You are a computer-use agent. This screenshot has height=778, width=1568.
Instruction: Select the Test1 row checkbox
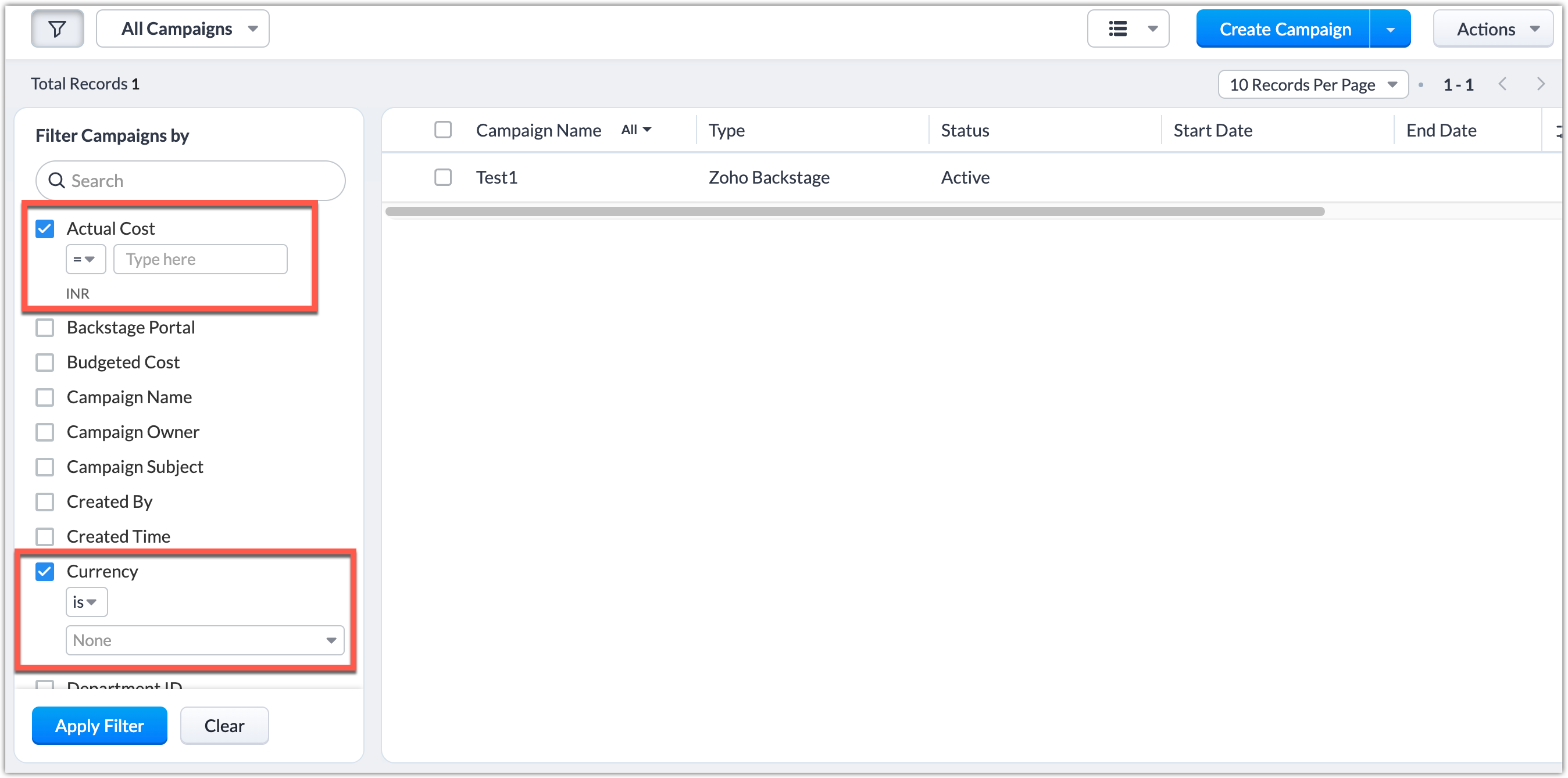pos(442,177)
